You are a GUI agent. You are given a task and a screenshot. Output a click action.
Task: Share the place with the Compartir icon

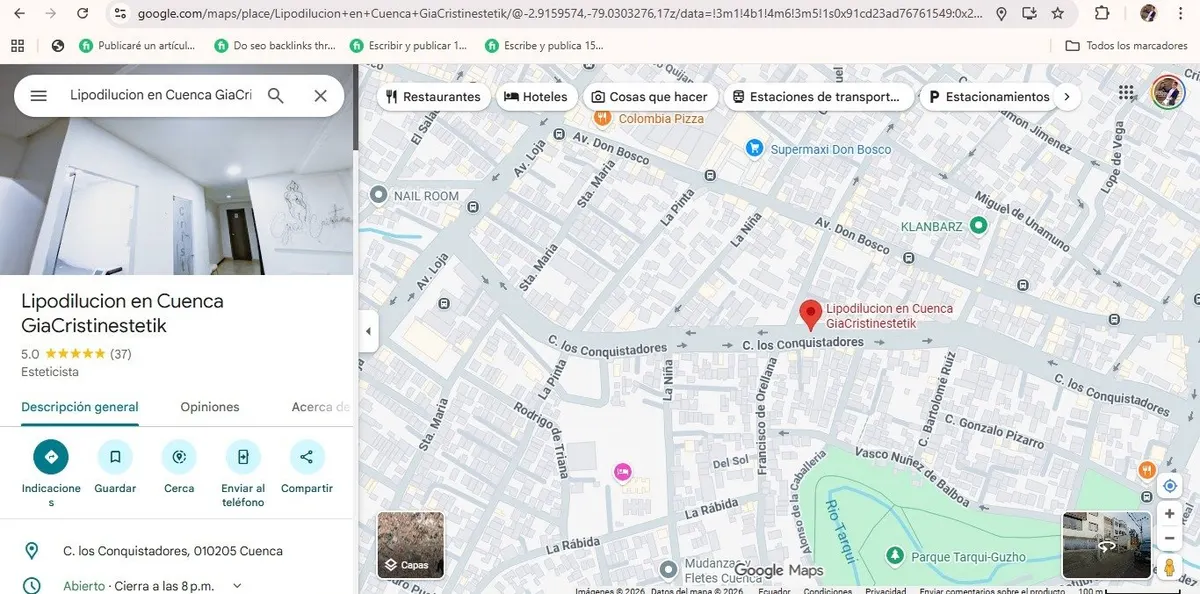(x=307, y=457)
